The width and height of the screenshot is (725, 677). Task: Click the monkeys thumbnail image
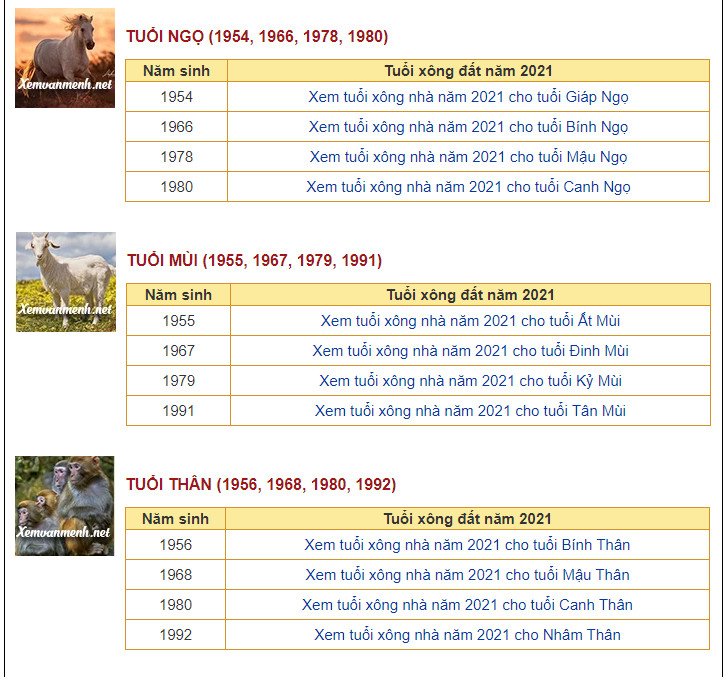coord(65,506)
